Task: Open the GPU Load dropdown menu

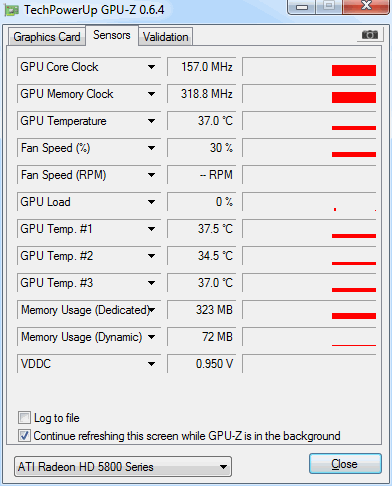Action: click(151, 202)
